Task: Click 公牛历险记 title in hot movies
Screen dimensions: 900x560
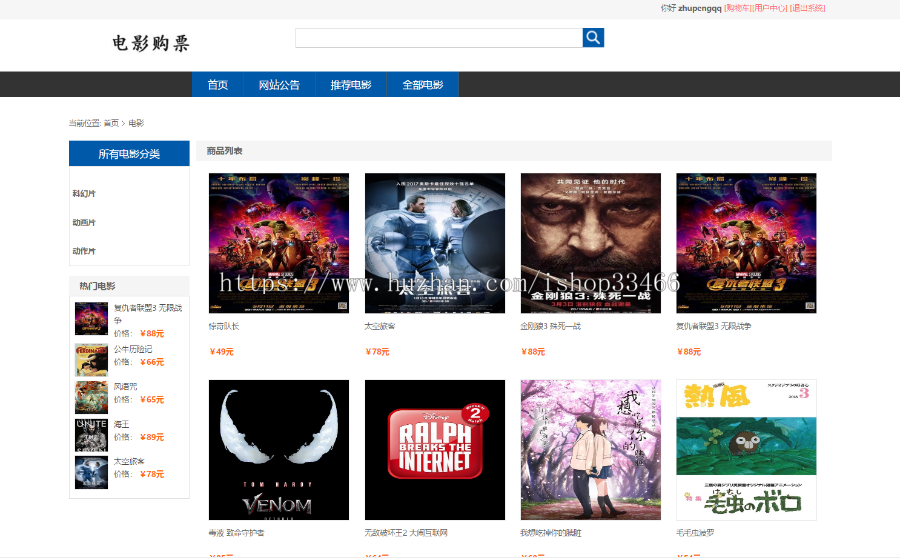Action: (133, 349)
